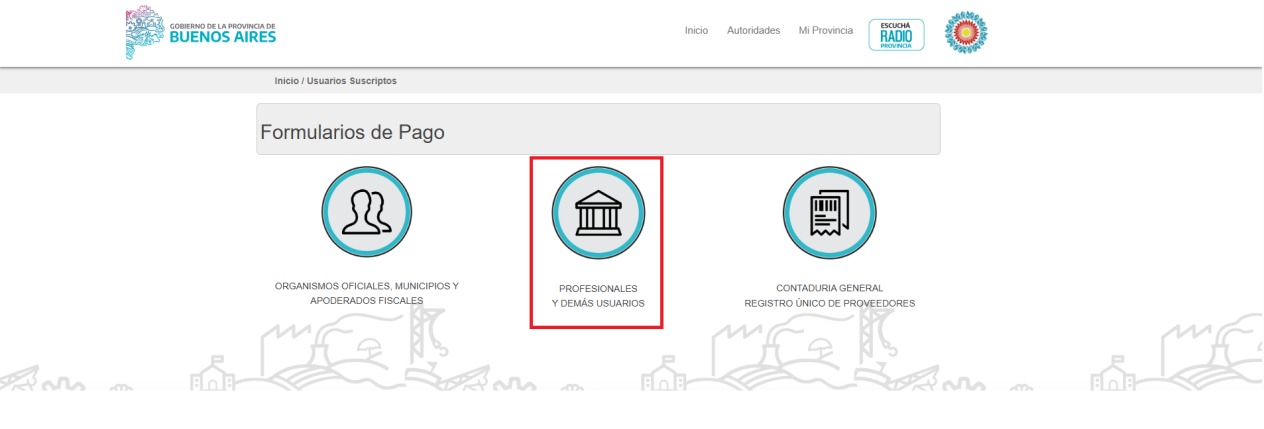Click the 'APODERADOS FISCALES' text line
The width and height of the screenshot is (1264, 429).
pyautogui.click(x=366, y=301)
